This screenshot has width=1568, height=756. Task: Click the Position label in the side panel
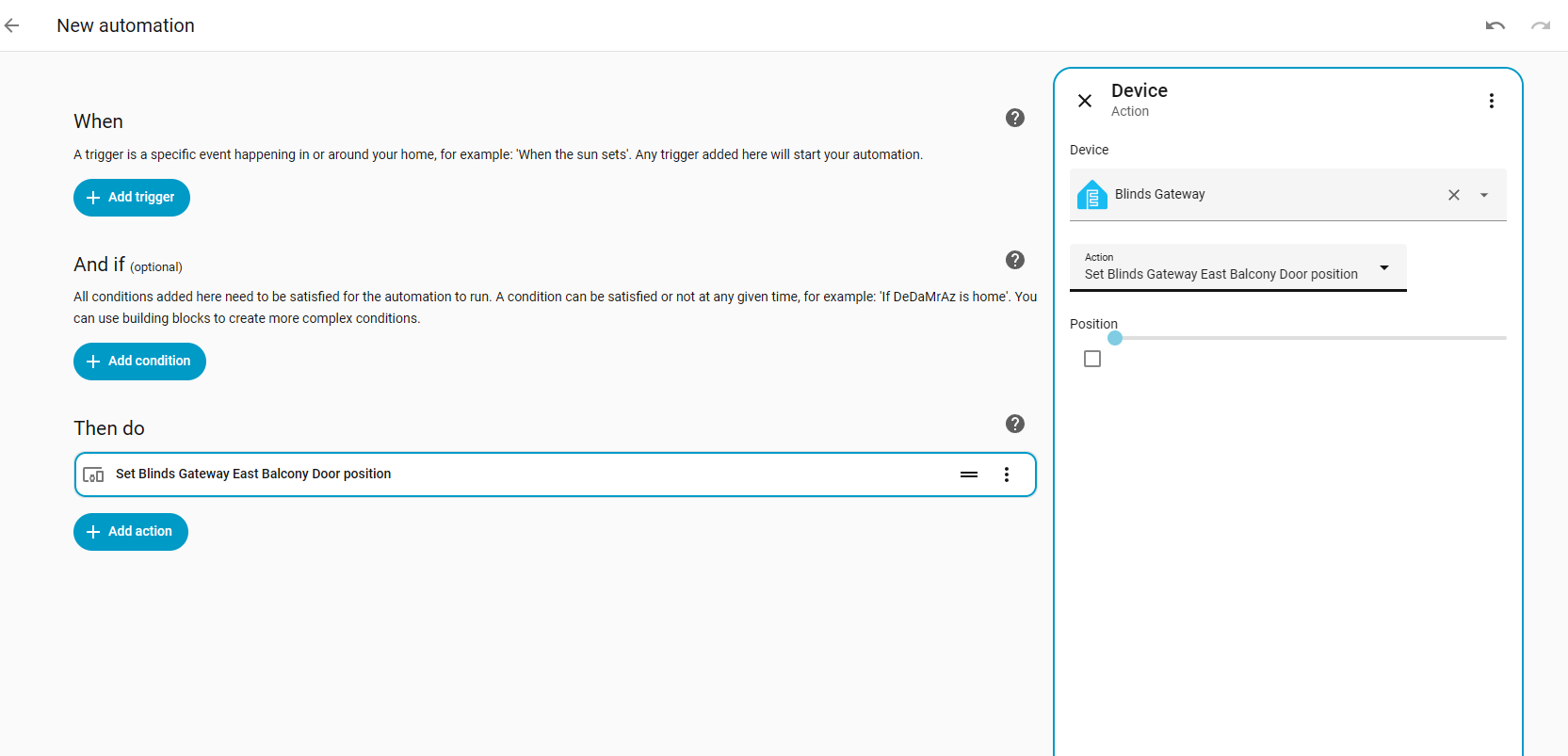tap(1093, 324)
